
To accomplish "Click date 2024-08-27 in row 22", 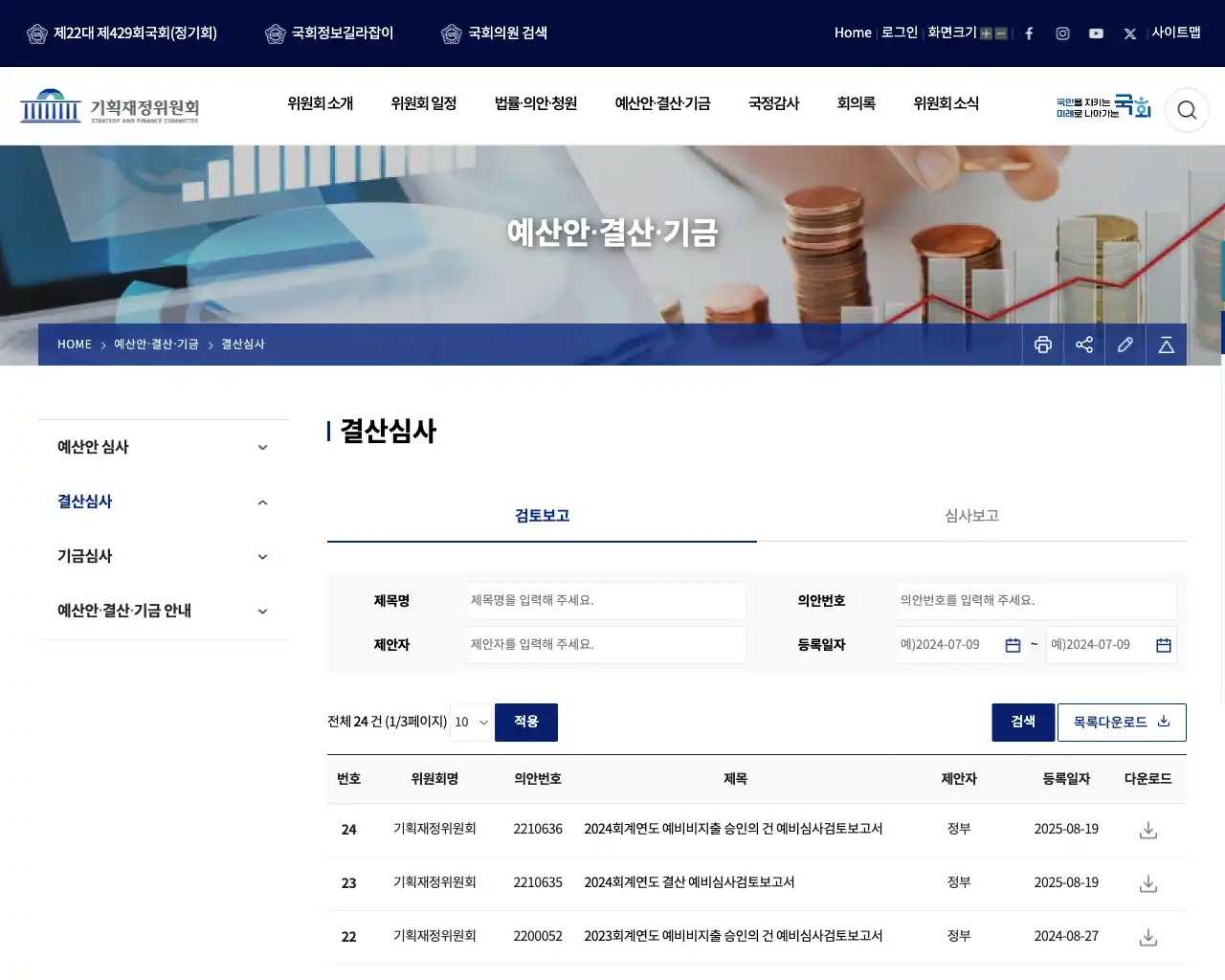I will tap(1066, 936).
